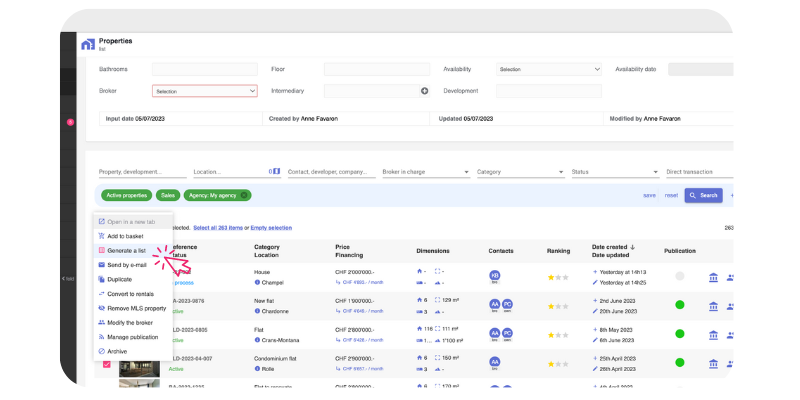The height and width of the screenshot is (400, 800).
Task: Focus the Floor input field
Action: coord(377,69)
